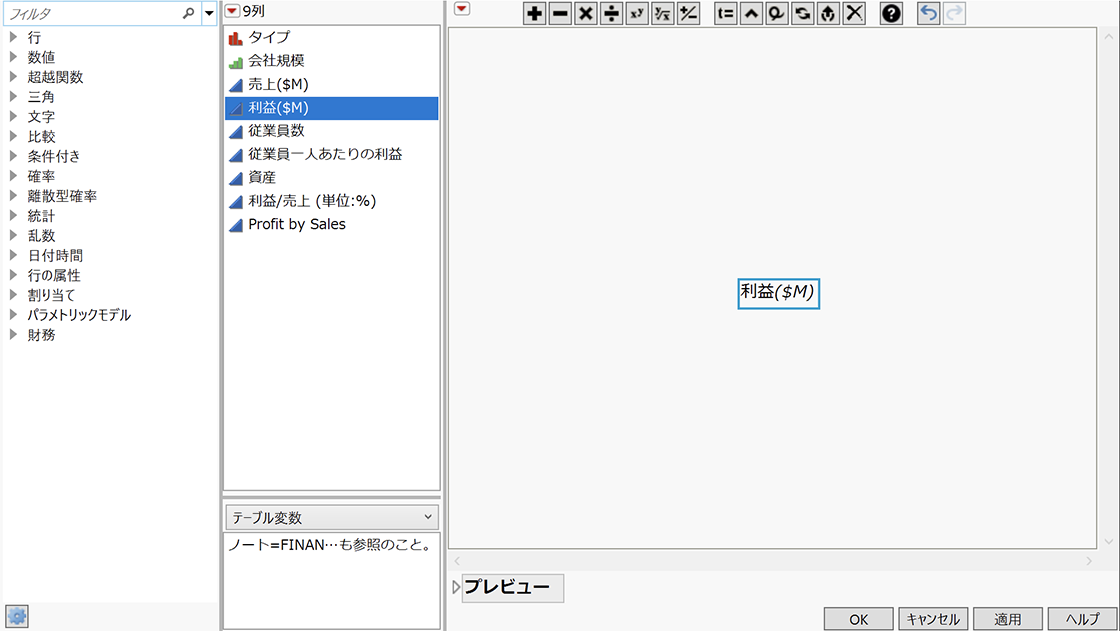This screenshot has height=631, width=1120.
Task: Click the power x^y operator button
Action: pos(637,14)
